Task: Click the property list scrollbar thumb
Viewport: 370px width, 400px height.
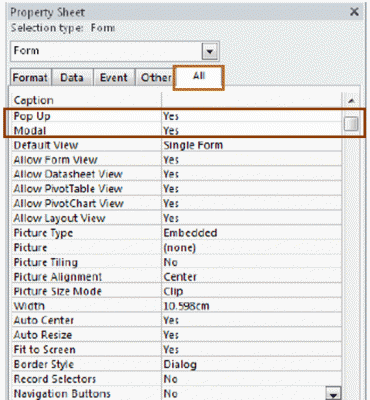Action: (351, 124)
